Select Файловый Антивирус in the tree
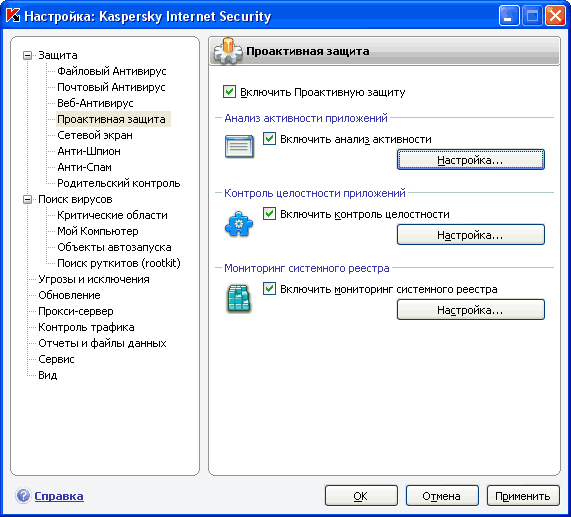This screenshot has height=517, width=571. pyautogui.click(x=112, y=71)
